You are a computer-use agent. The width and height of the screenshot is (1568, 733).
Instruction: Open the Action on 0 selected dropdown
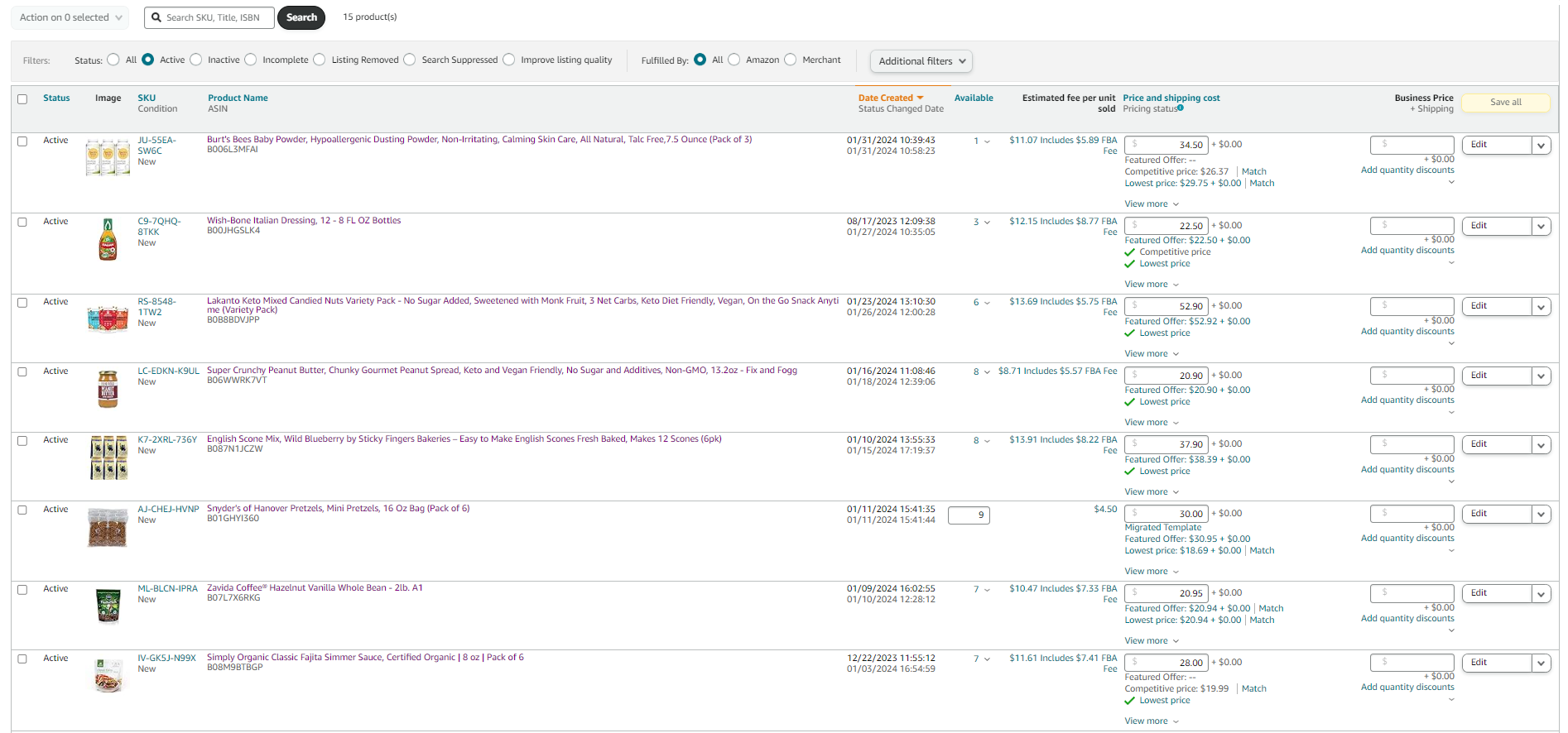click(70, 17)
